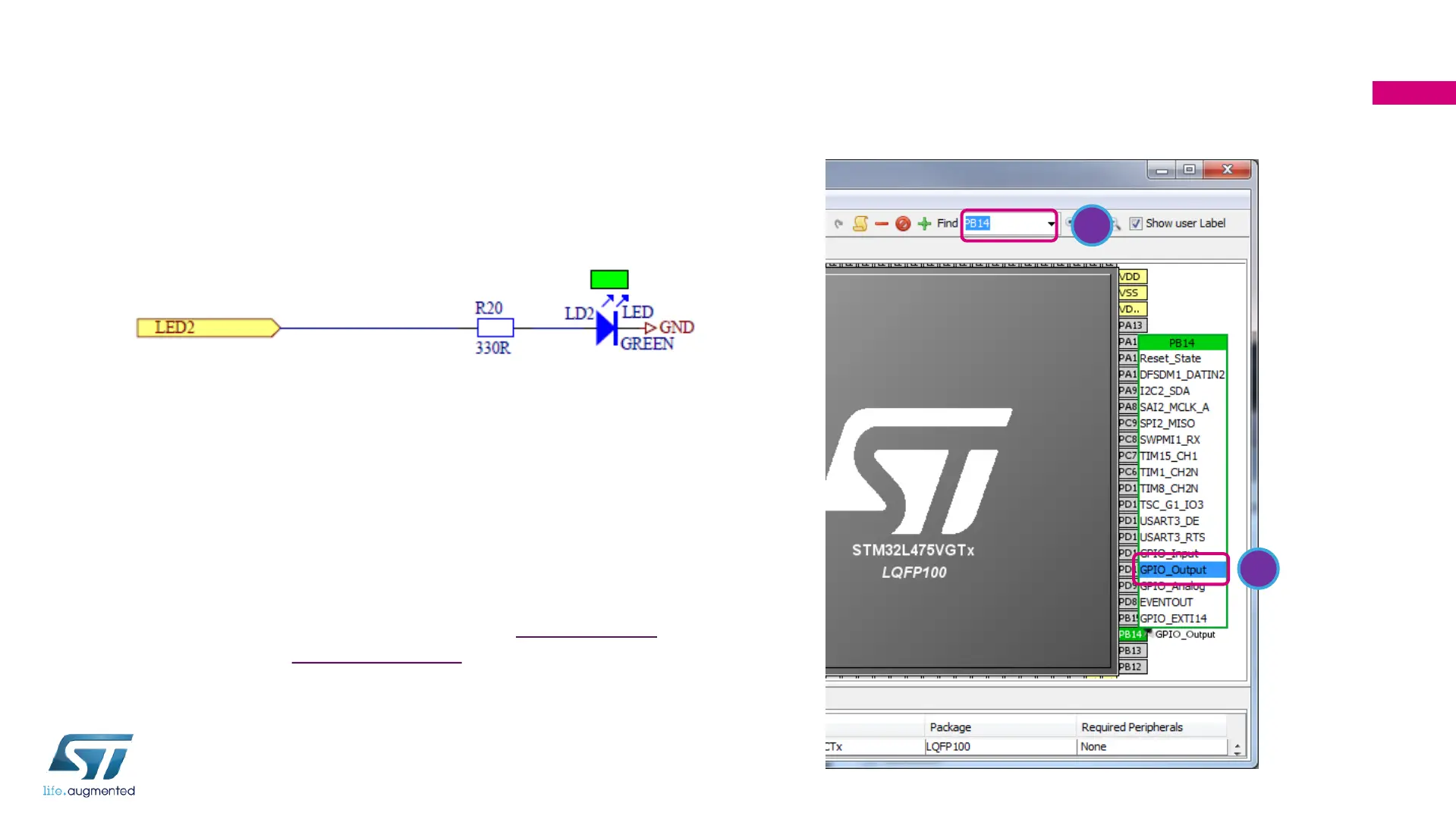Viewport: 1456px width, 819px height.
Task: Click the red prohibited-circle icon in toolbar
Action: [903, 224]
